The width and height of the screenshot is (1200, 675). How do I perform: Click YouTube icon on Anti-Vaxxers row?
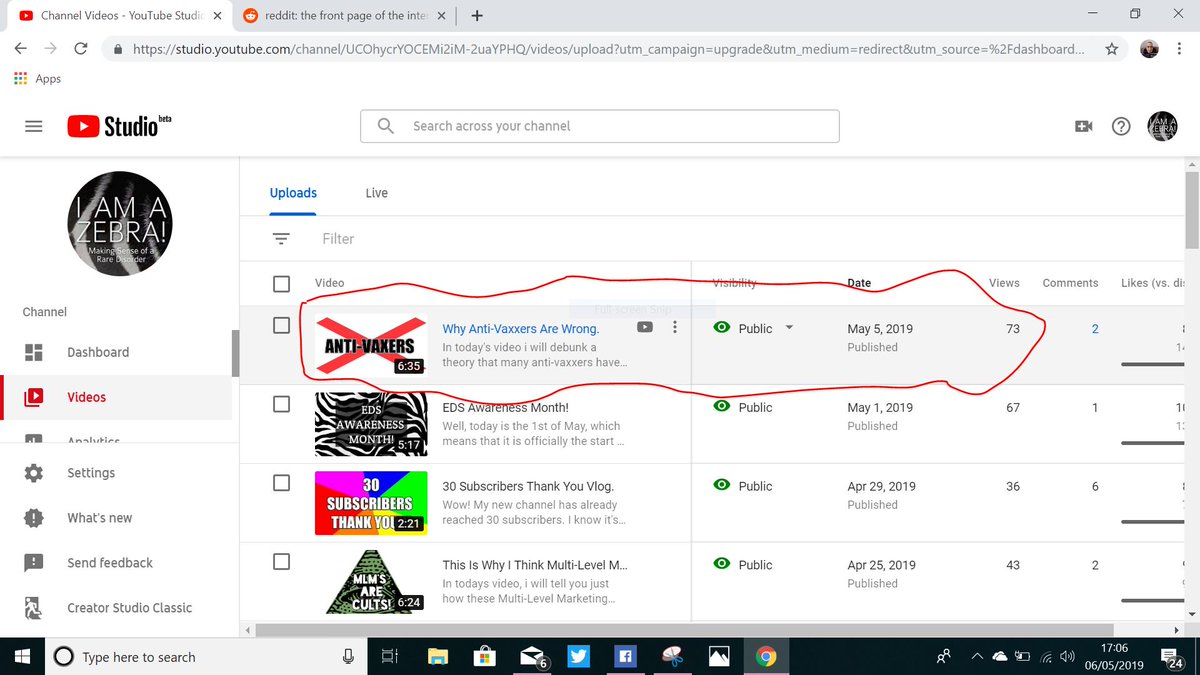646,327
